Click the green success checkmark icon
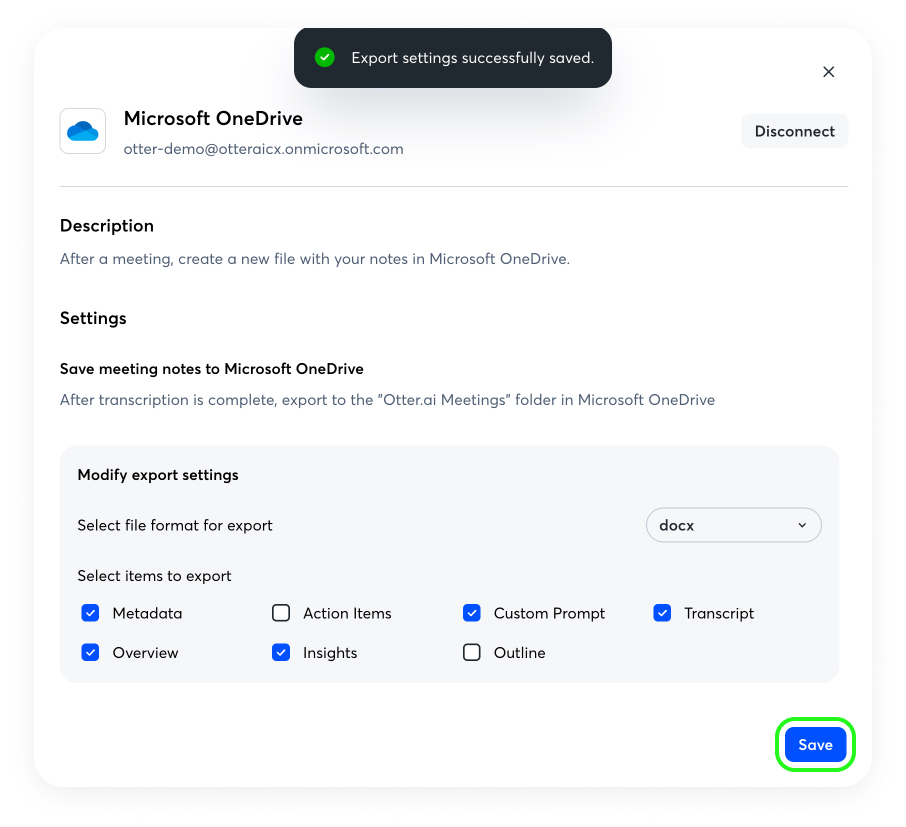Image resolution: width=906 pixels, height=827 pixels. pos(325,57)
